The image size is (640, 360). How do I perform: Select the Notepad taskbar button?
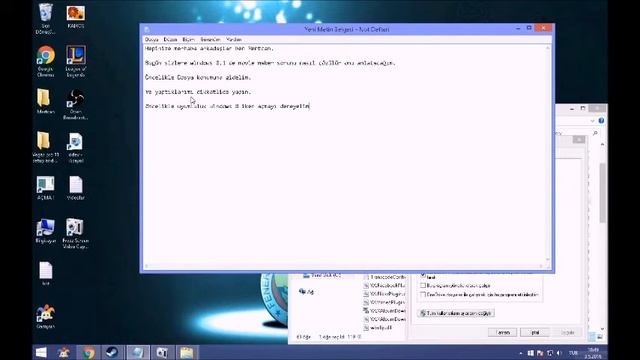[x=137, y=352]
